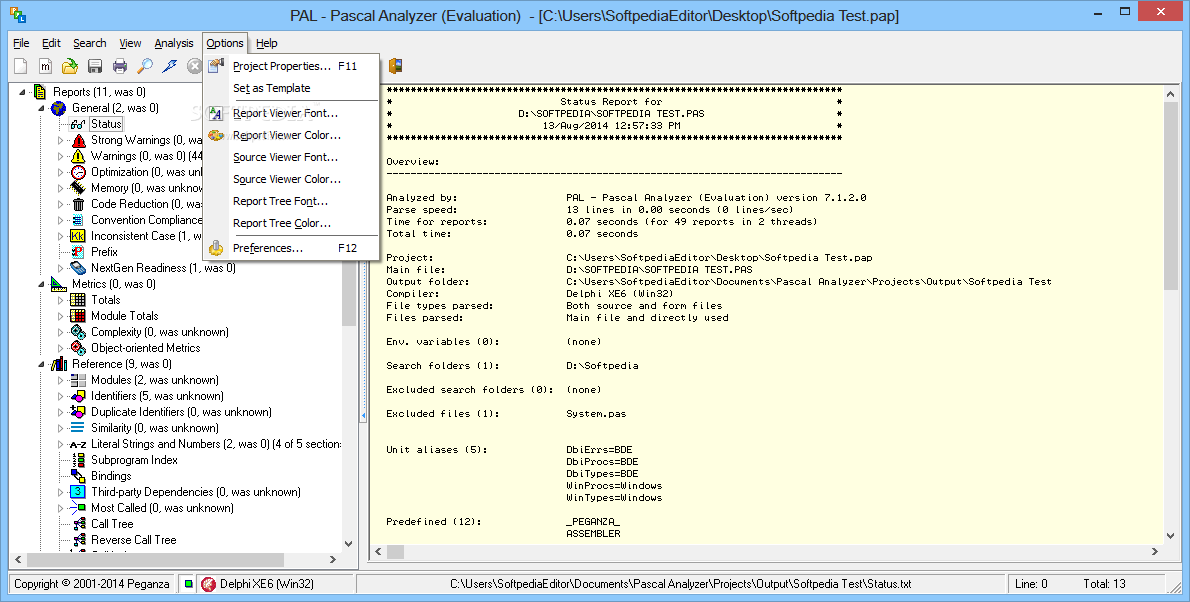Expand the Strong Warnings node
This screenshot has width=1190, height=602.
(61, 140)
